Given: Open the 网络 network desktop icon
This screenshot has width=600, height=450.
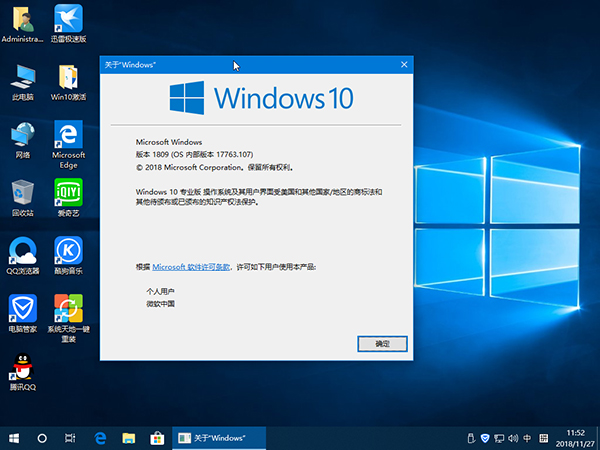Looking at the screenshot, I should [22, 135].
